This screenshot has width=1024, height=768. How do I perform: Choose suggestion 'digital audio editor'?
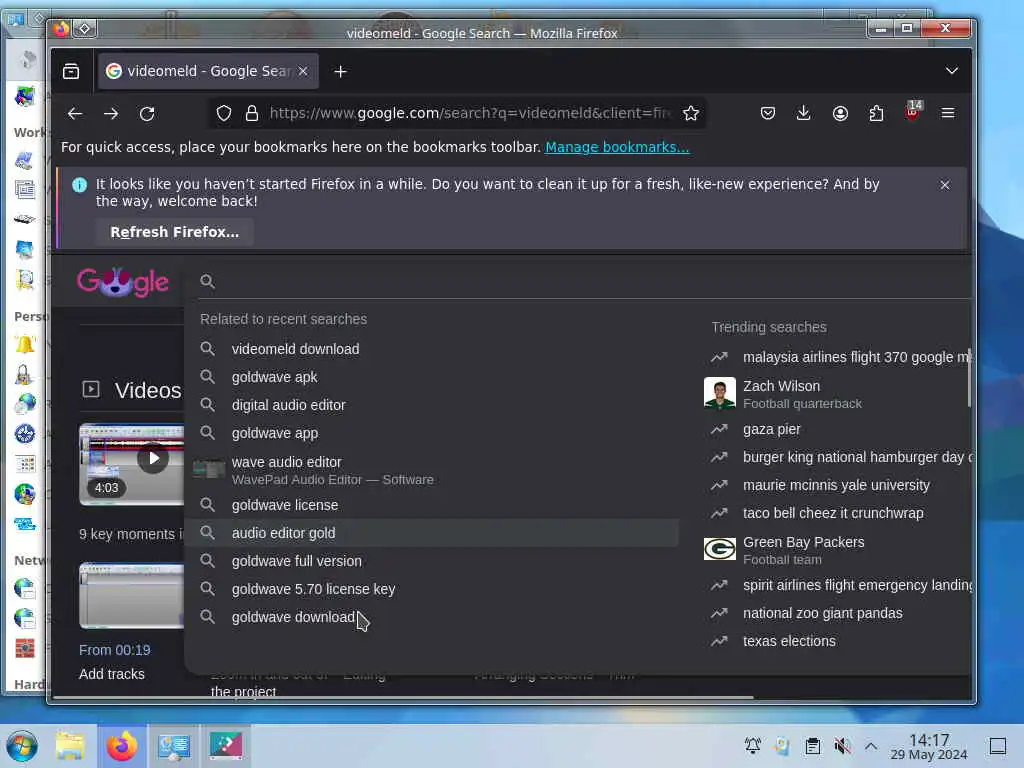(x=431, y=405)
